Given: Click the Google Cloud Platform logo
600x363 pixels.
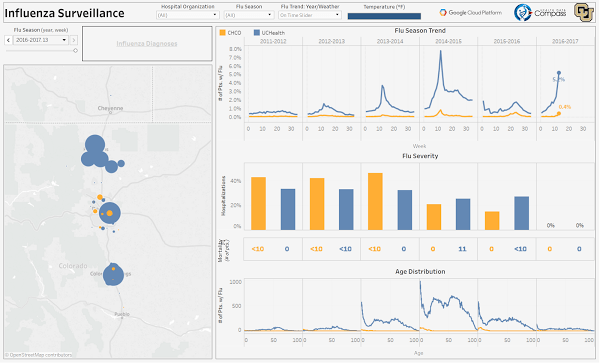Looking at the screenshot, I should click(x=470, y=13).
